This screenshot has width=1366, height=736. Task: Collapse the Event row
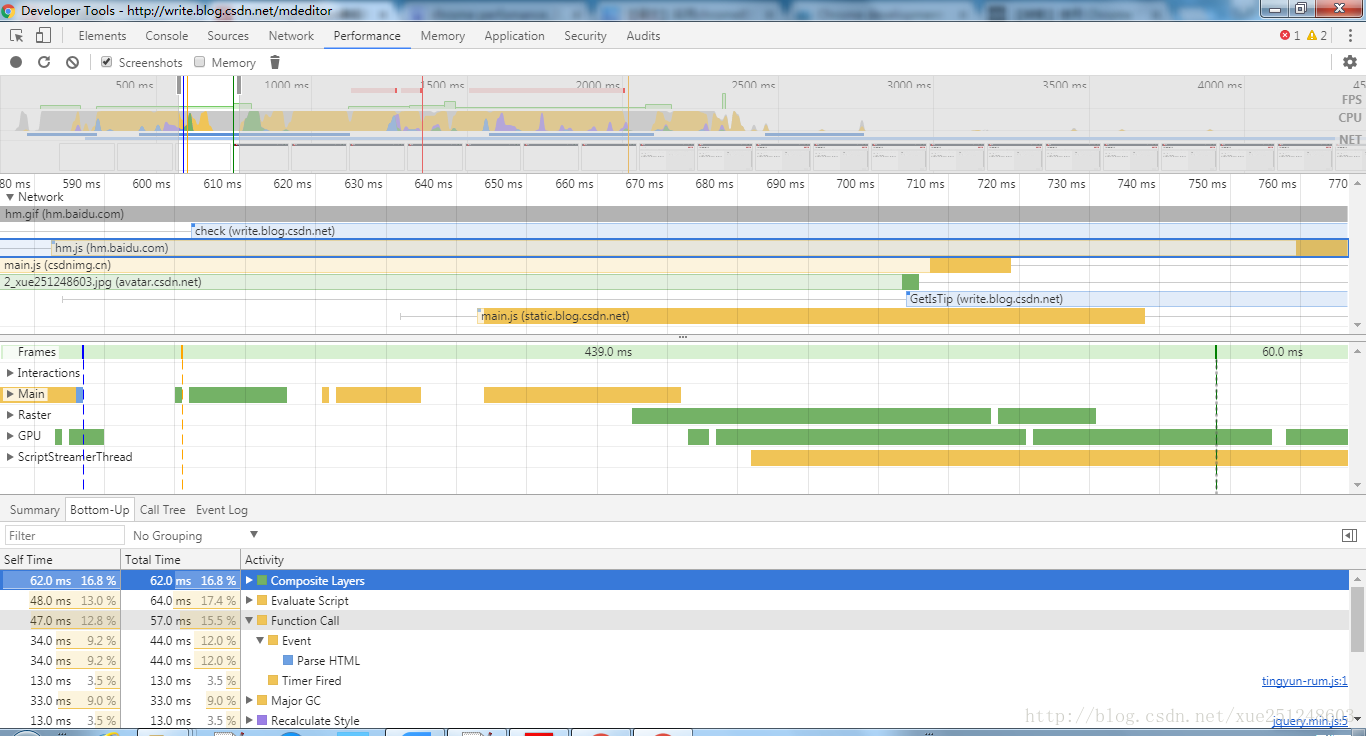(261, 641)
